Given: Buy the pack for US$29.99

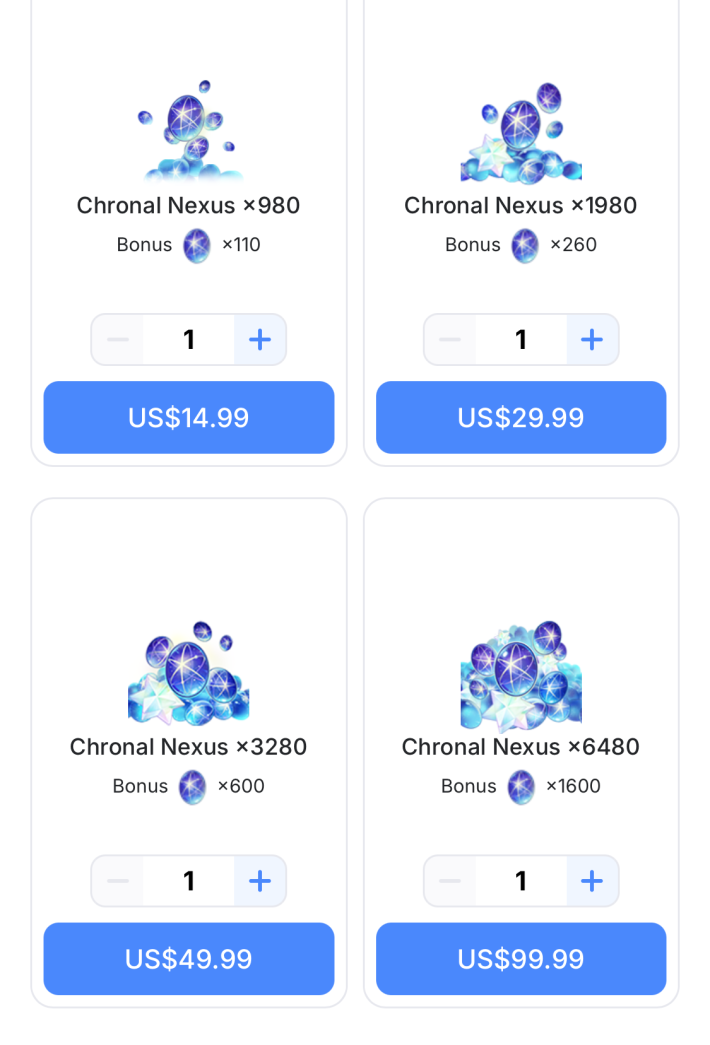Looking at the screenshot, I should coord(521,417).
